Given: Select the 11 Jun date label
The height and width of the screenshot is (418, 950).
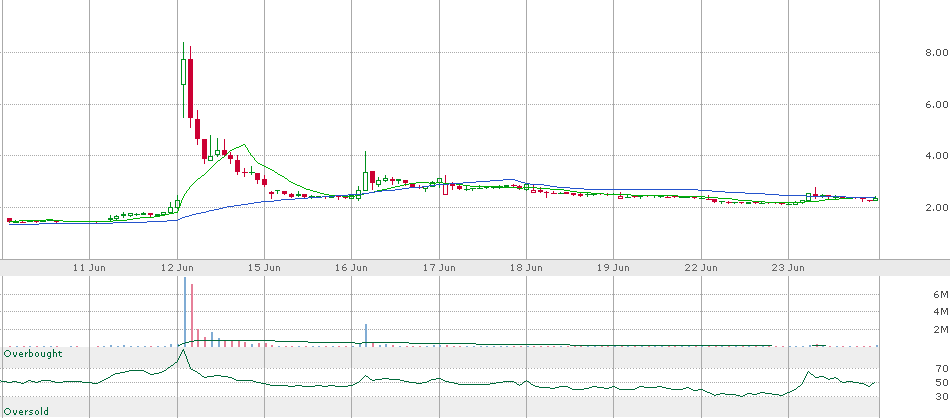Looking at the screenshot, I should (90, 267).
